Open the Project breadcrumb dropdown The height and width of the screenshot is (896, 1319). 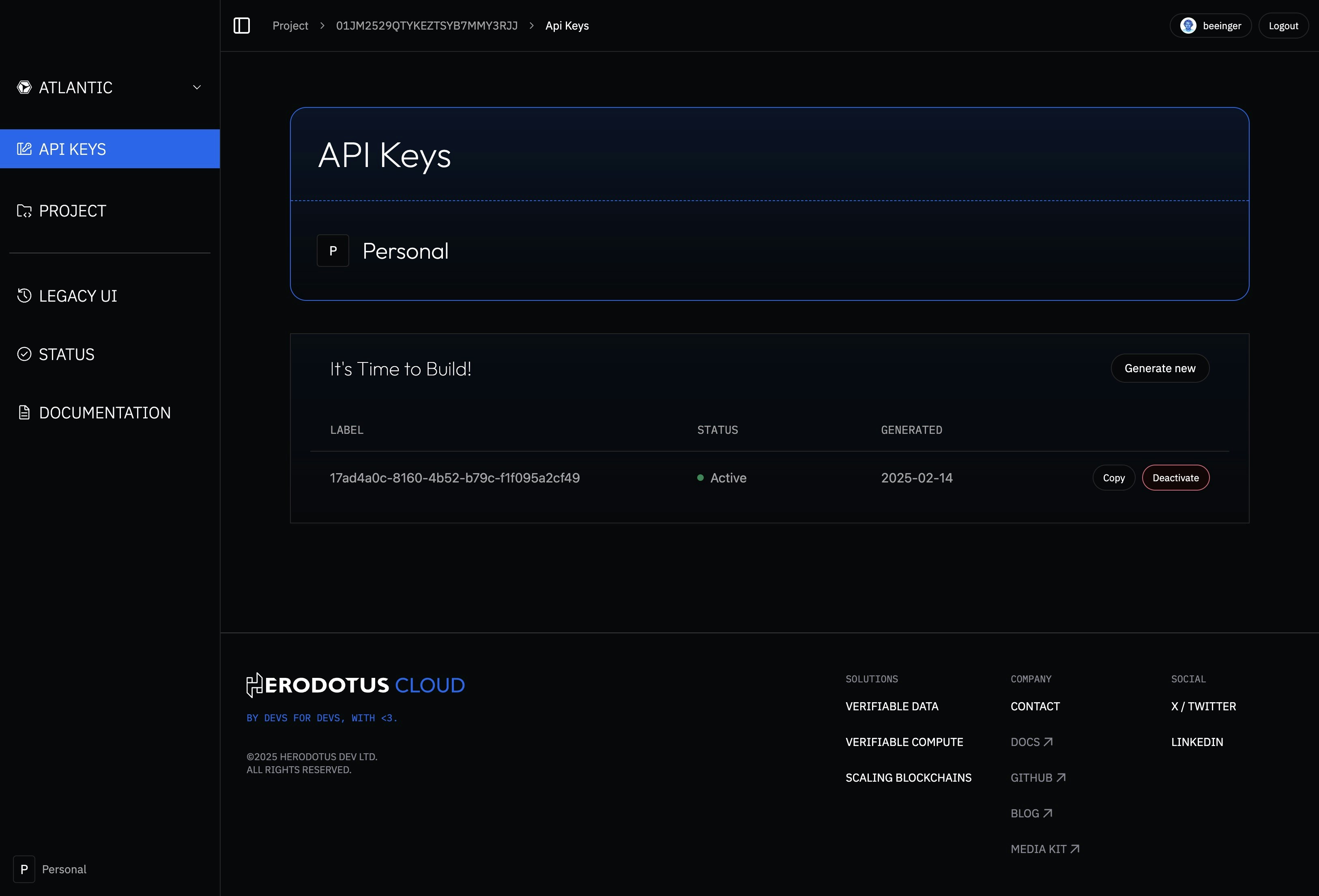click(290, 26)
